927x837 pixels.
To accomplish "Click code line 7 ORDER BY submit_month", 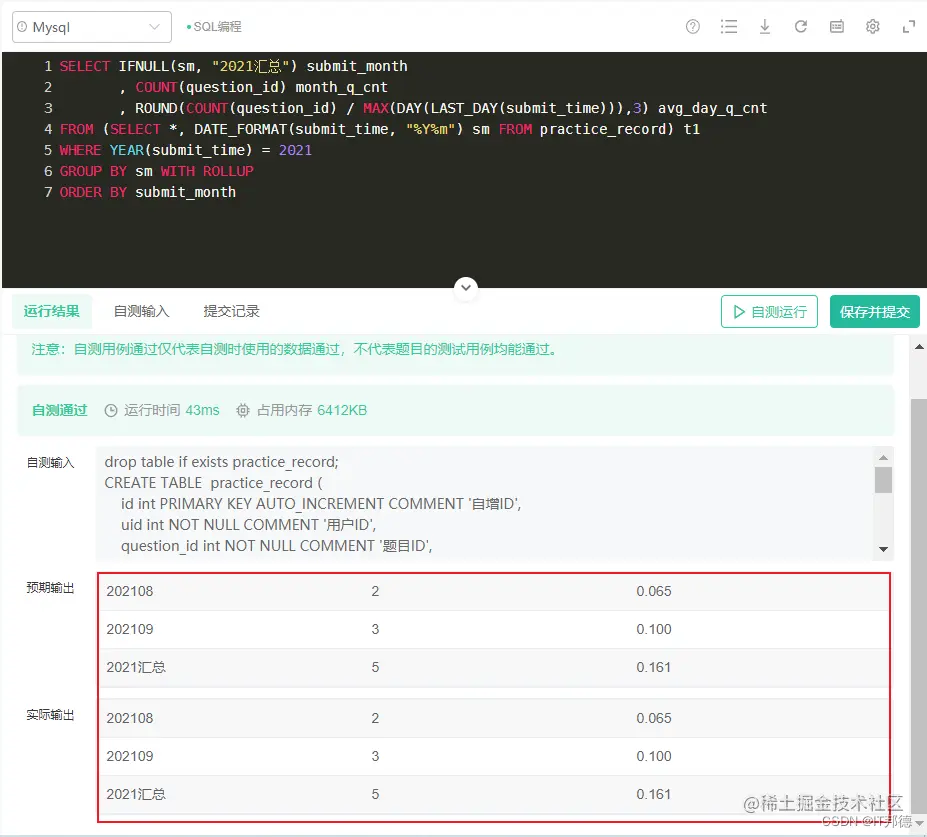I will [147, 192].
